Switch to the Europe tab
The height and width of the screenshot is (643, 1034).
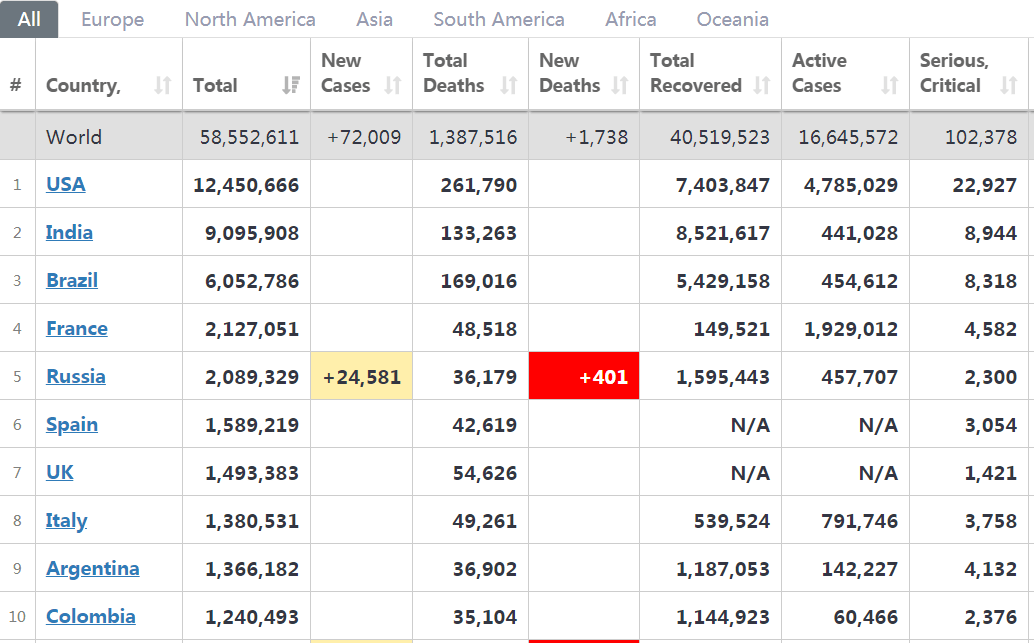click(113, 19)
